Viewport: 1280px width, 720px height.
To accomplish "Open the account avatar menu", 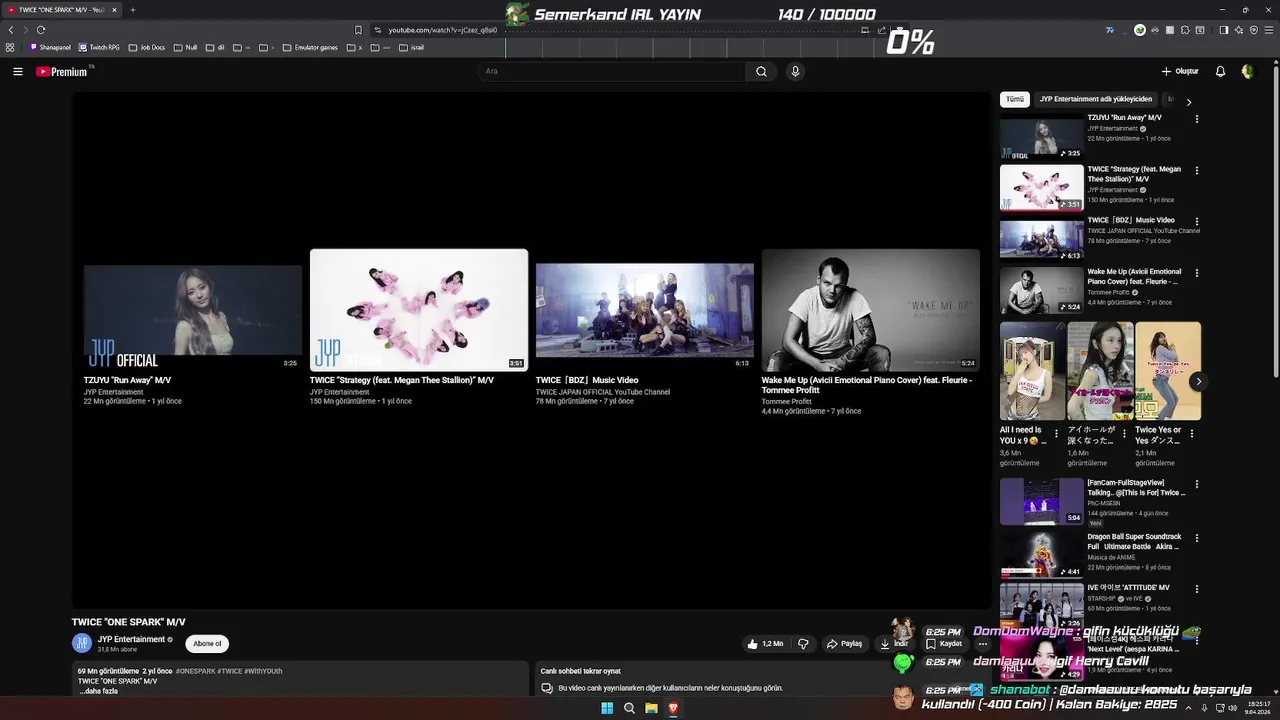I will coord(1247,71).
